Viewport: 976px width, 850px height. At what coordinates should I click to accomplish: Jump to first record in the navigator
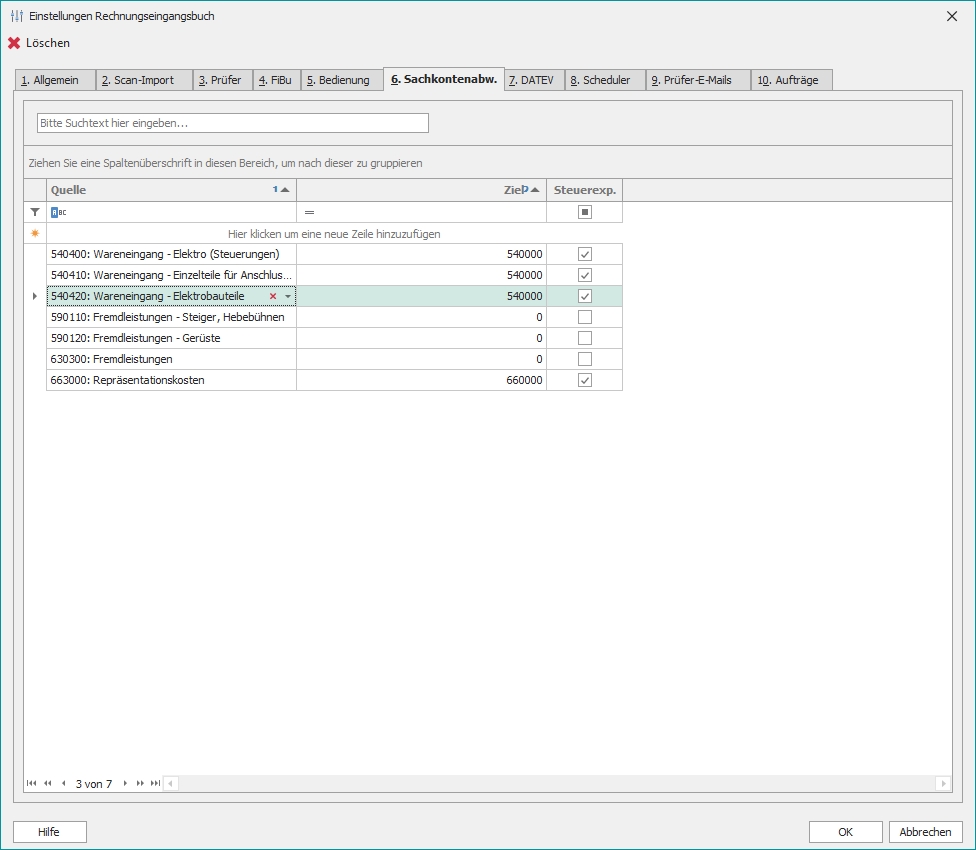pos(32,783)
